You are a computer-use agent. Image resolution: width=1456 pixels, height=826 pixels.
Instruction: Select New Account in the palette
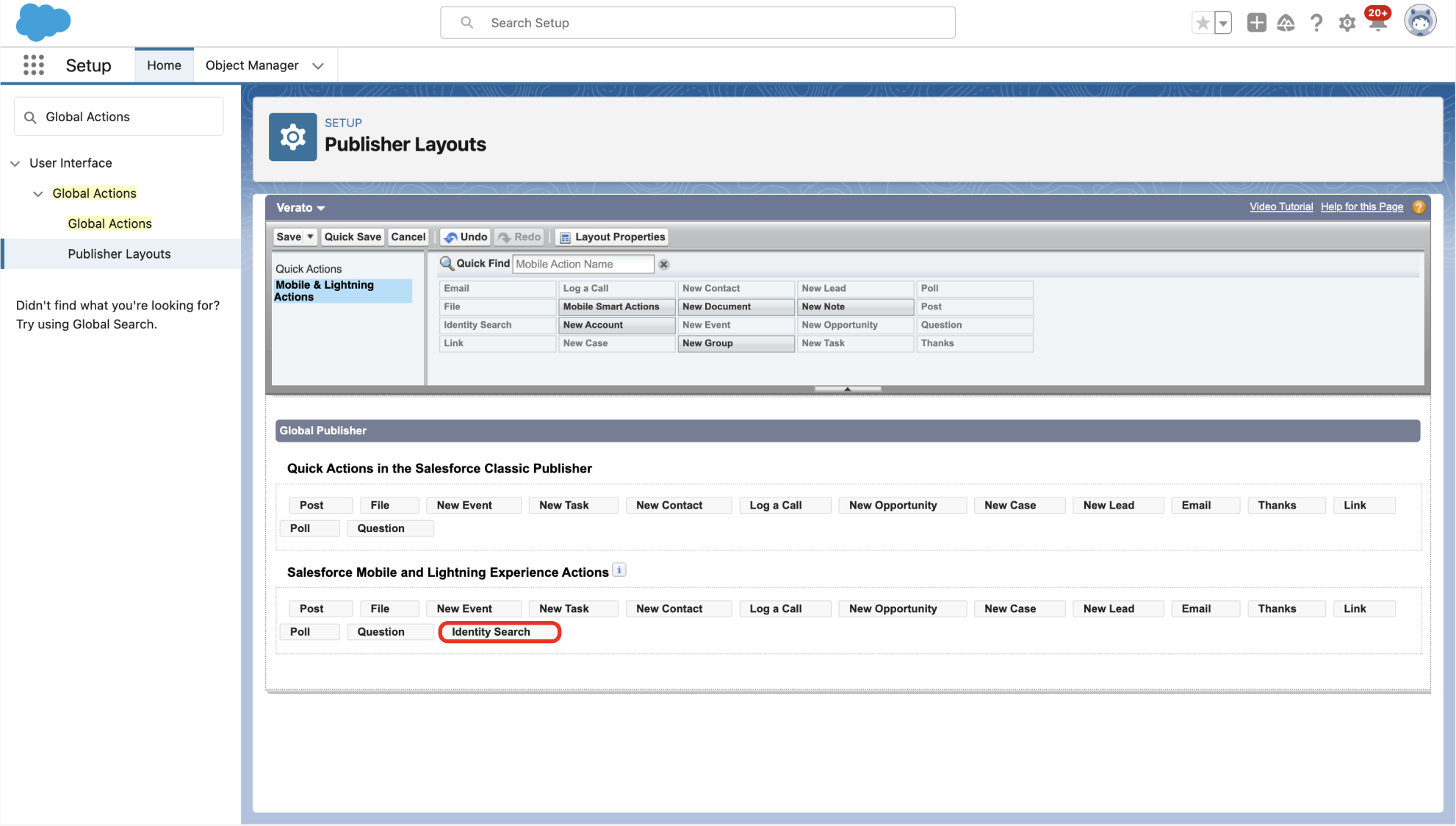tap(617, 326)
